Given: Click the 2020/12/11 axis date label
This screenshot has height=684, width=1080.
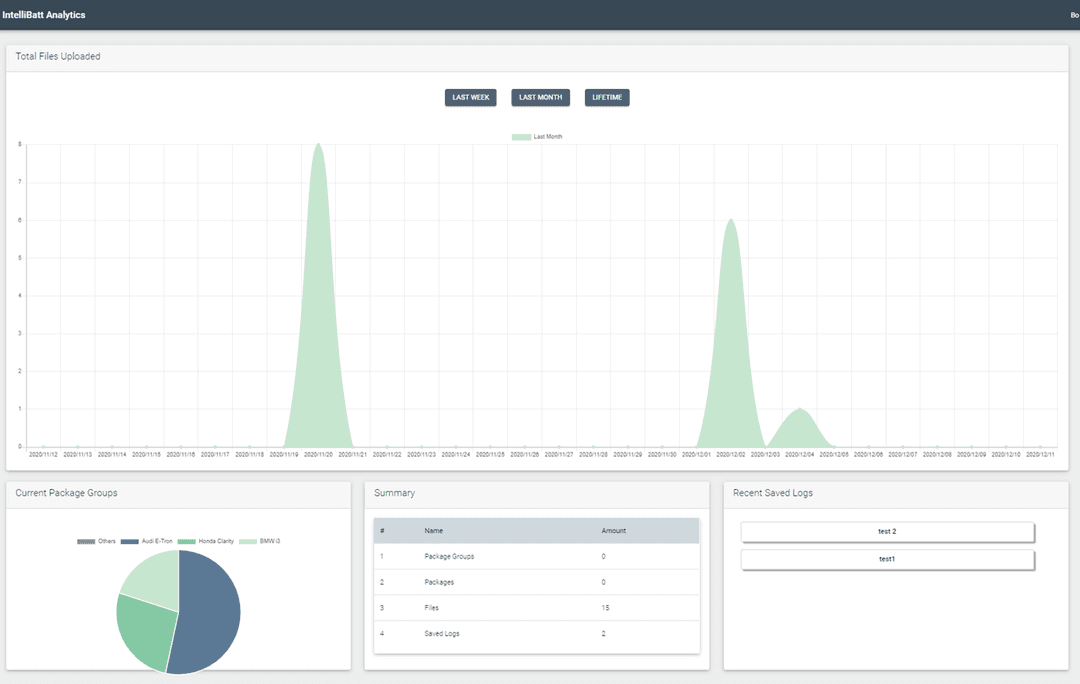Looking at the screenshot, I should click(1040, 455).
